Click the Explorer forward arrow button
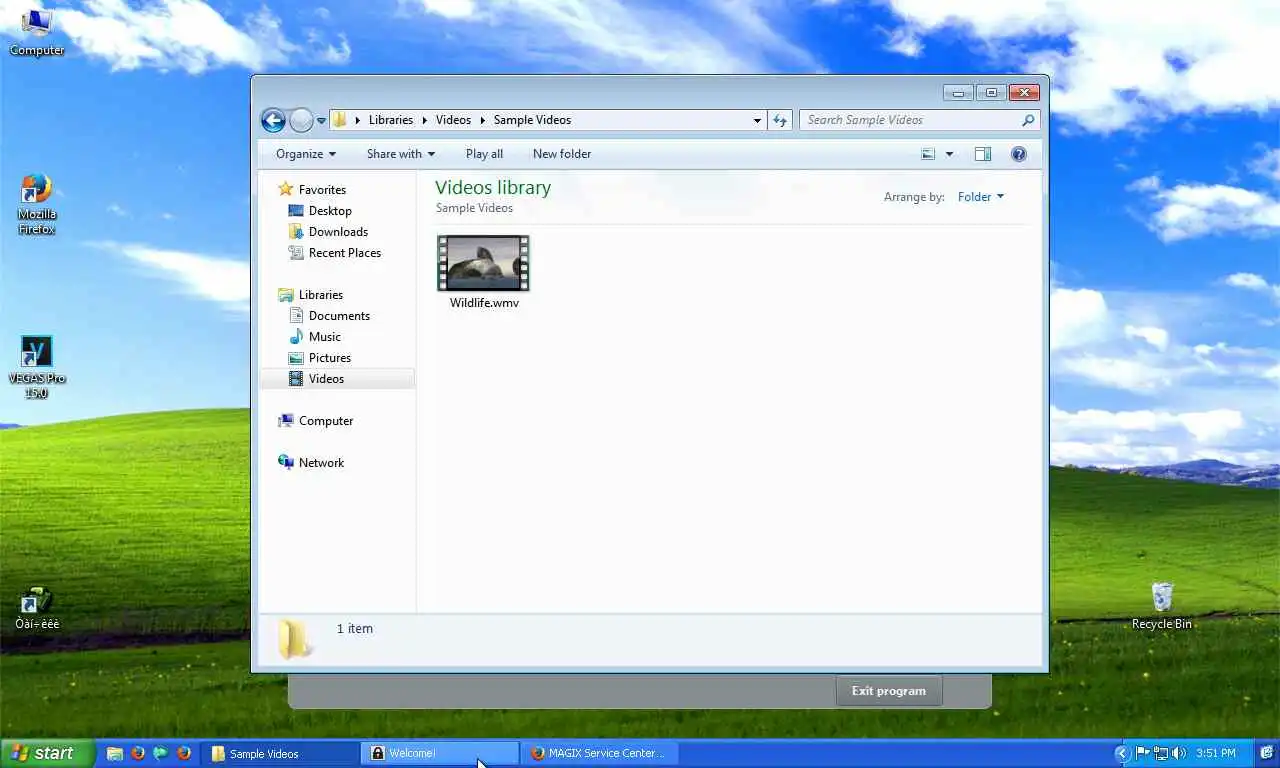 301,121
